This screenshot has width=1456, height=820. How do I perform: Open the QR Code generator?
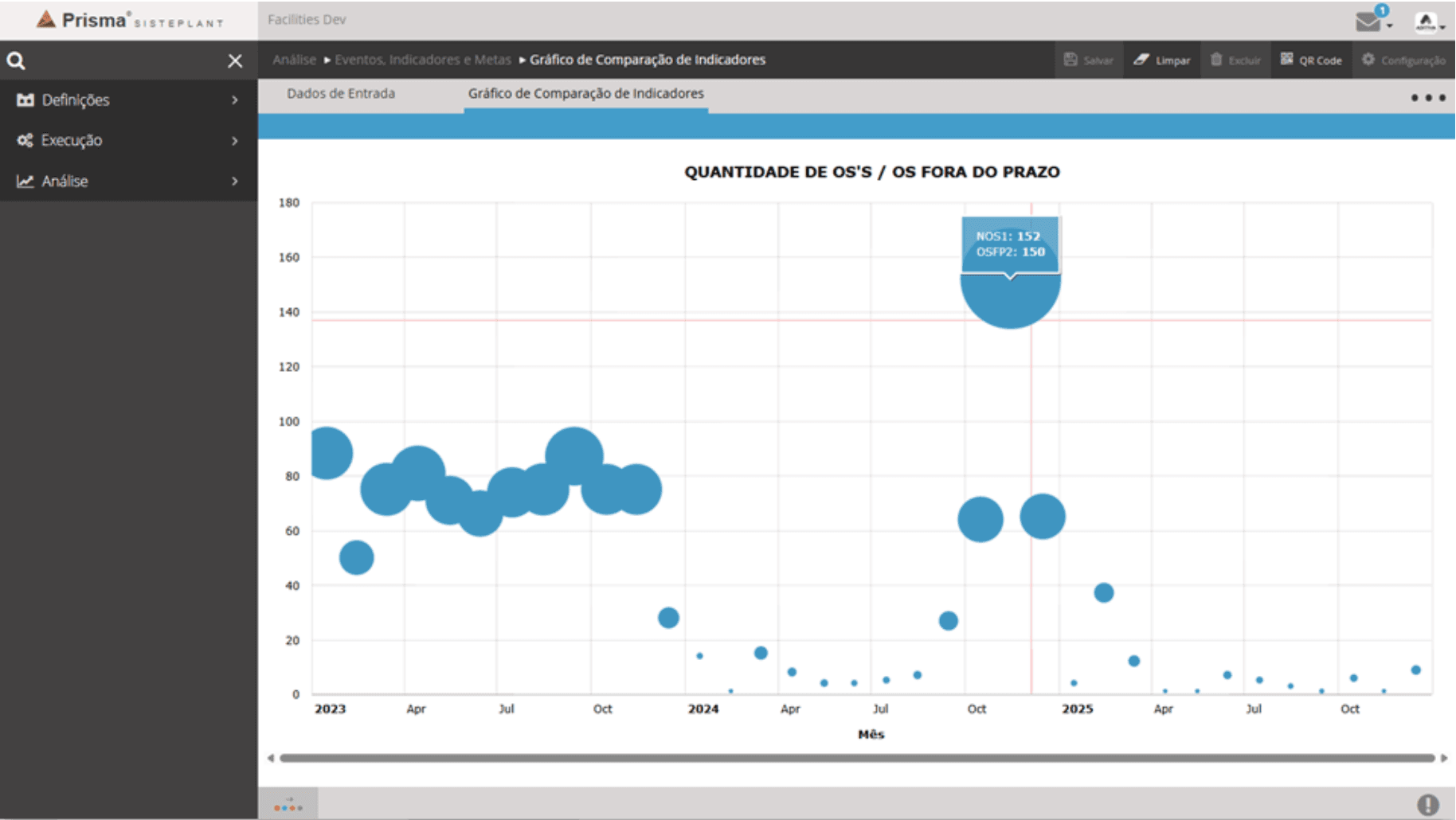click(x=1311, y=60)
